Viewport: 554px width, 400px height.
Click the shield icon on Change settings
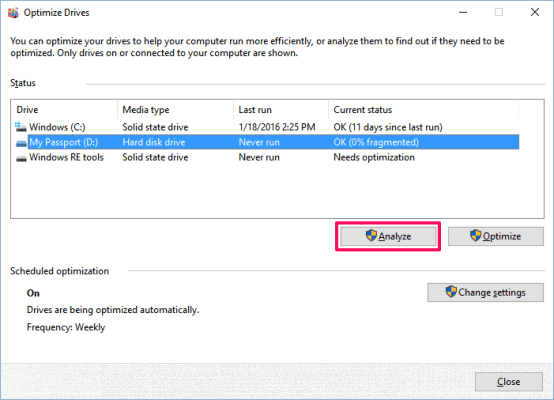451,292
